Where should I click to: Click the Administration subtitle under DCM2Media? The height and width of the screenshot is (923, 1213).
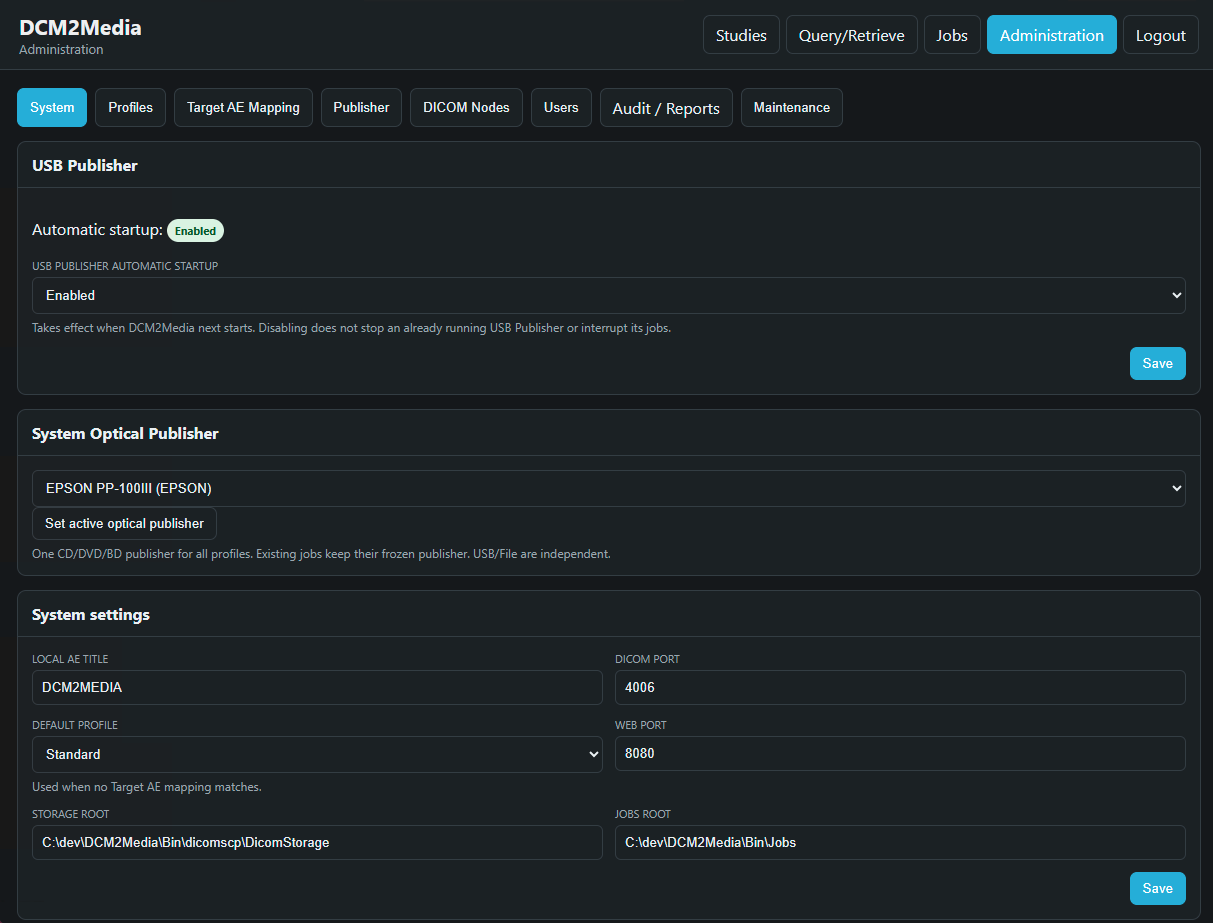[61, 49]
